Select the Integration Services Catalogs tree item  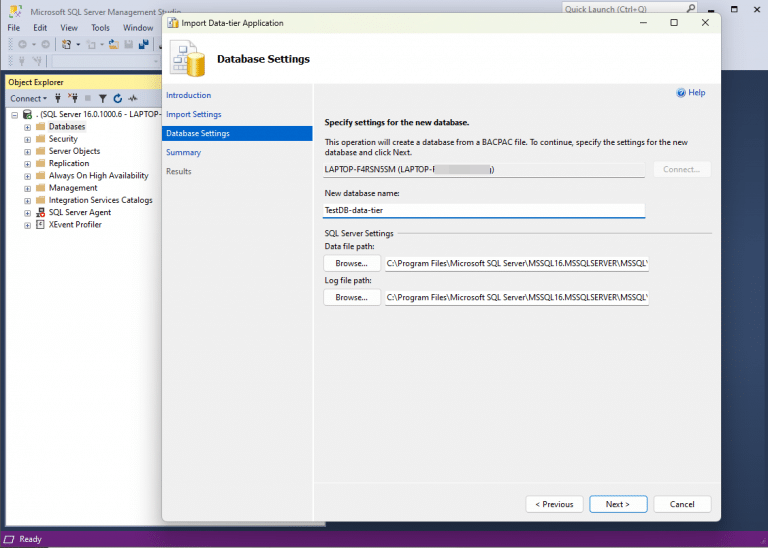[x=100, y=200]
